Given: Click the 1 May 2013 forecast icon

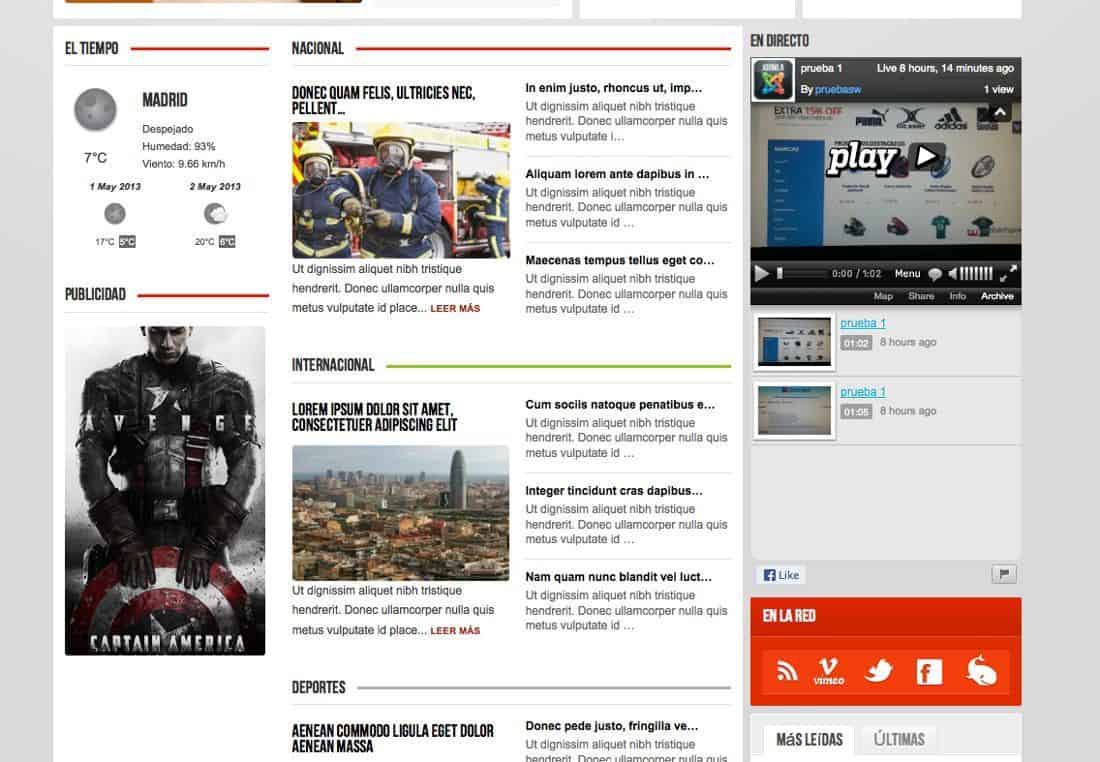Looking at the screenshot, I should (x=115, y=213).
